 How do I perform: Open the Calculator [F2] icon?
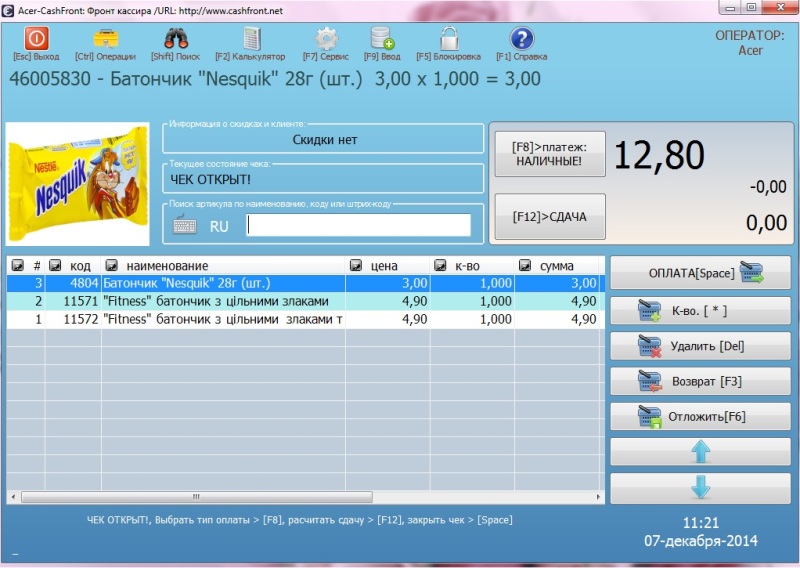pyautogui.click(x=250, y=39)
